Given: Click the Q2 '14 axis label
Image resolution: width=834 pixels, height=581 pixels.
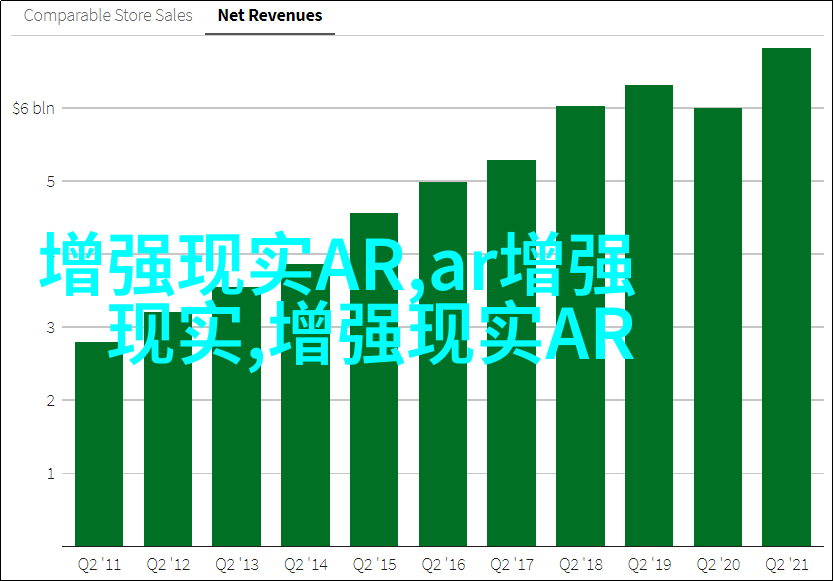Looking at the screenshot, I should pyautogui.click(x=305, y=565).
